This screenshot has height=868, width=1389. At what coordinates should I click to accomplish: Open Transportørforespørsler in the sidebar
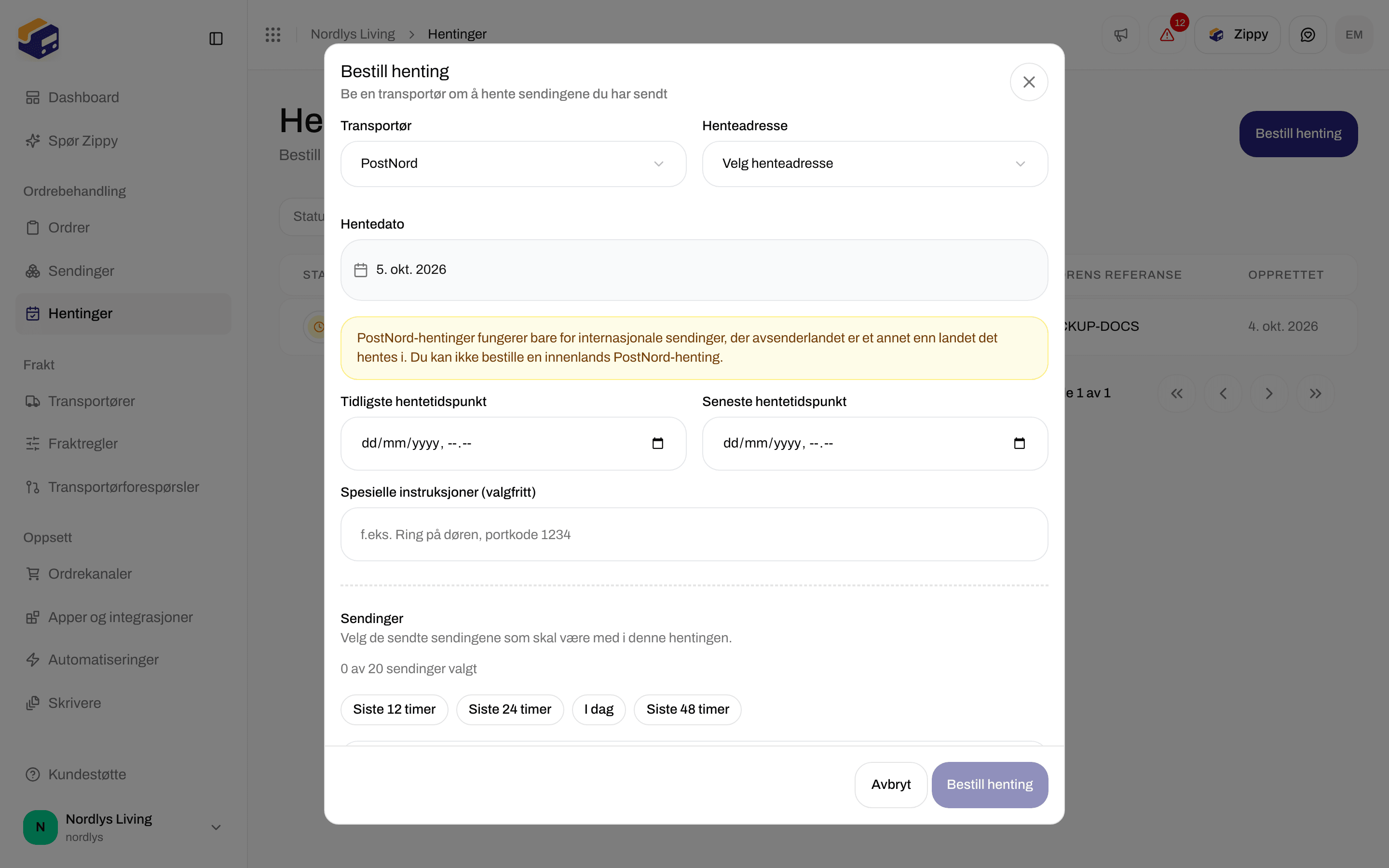tap(123, 488)
